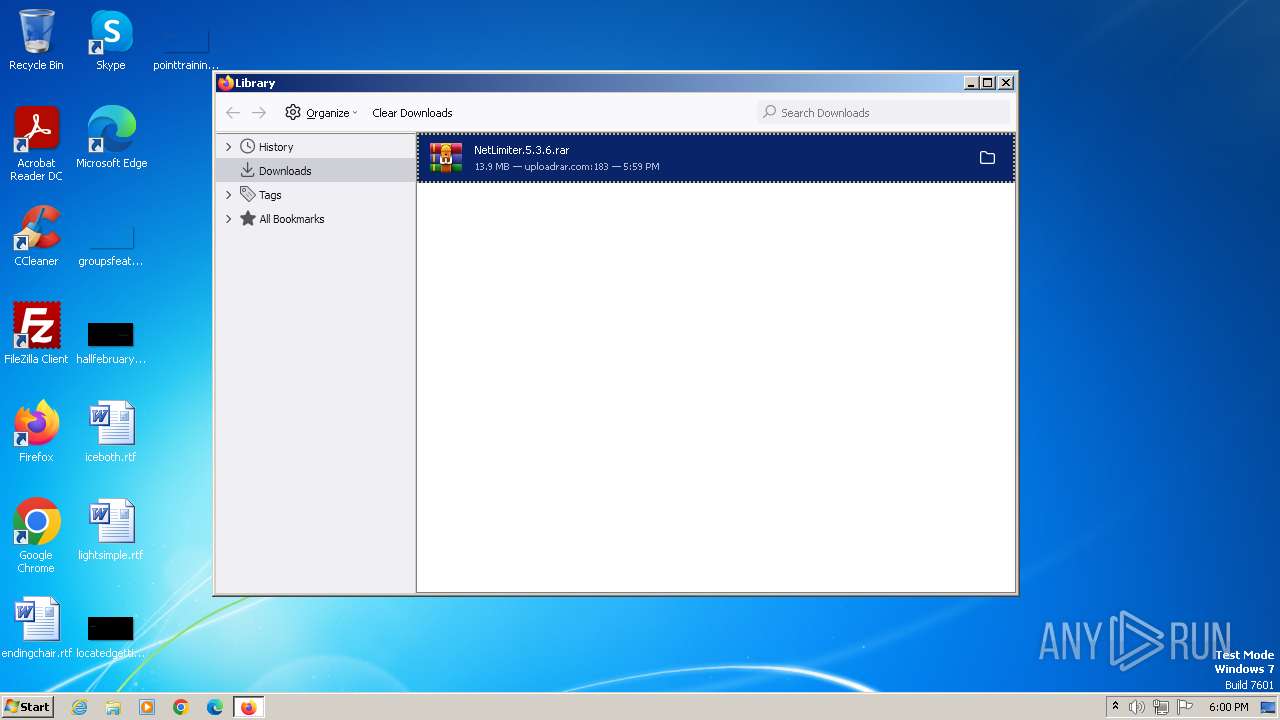The width and height of the screenshot is (1280, 720).
Task: Expand the Tags tree node
Action: click(x=228, y=195)
